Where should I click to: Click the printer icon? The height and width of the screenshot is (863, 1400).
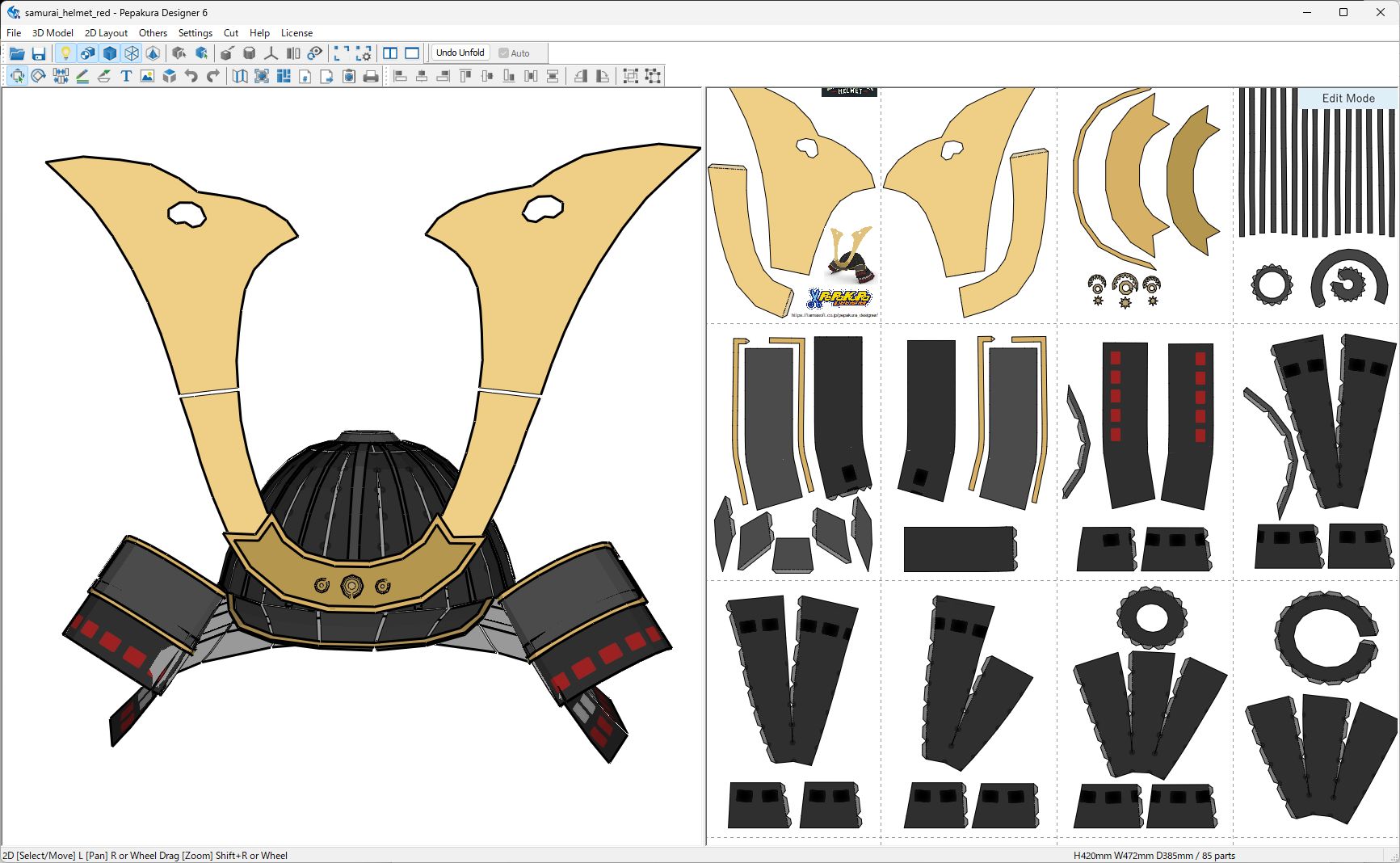pos(371,76)
